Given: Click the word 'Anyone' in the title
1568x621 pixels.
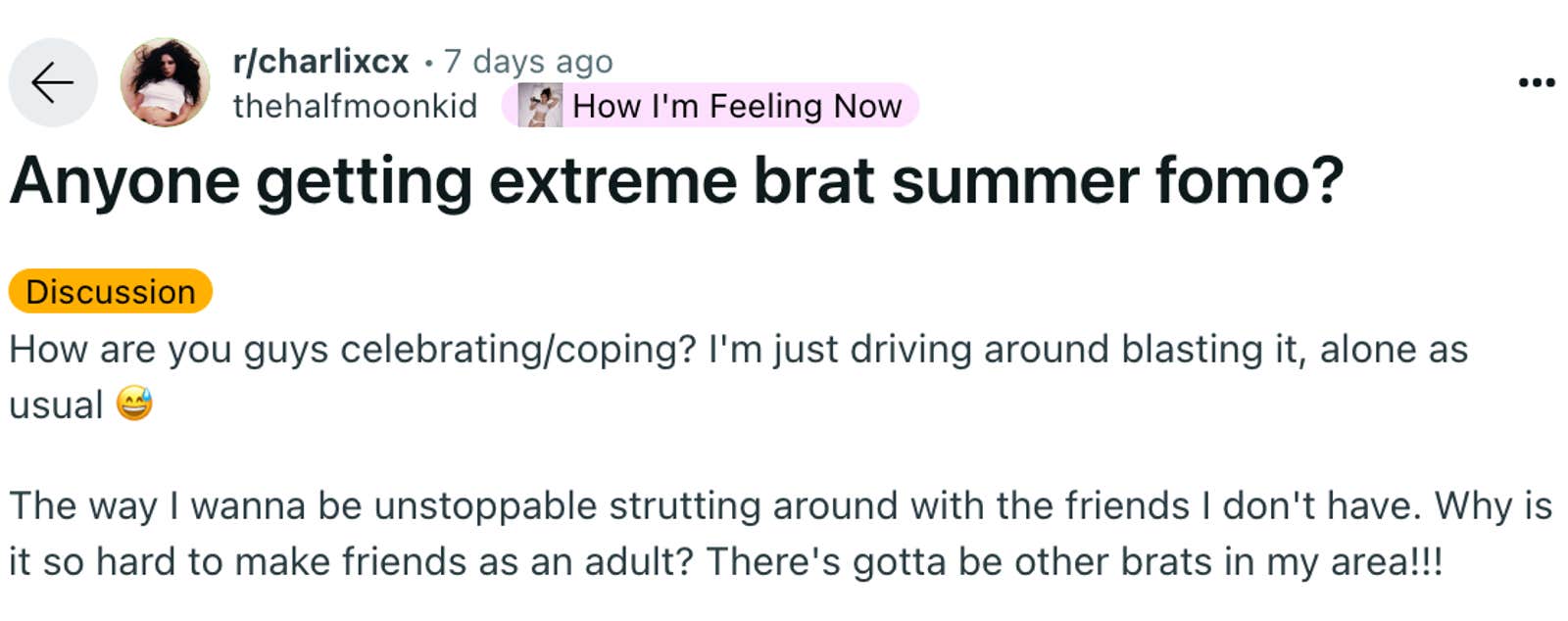Looking at the screenshot, I should click(124, 181).
